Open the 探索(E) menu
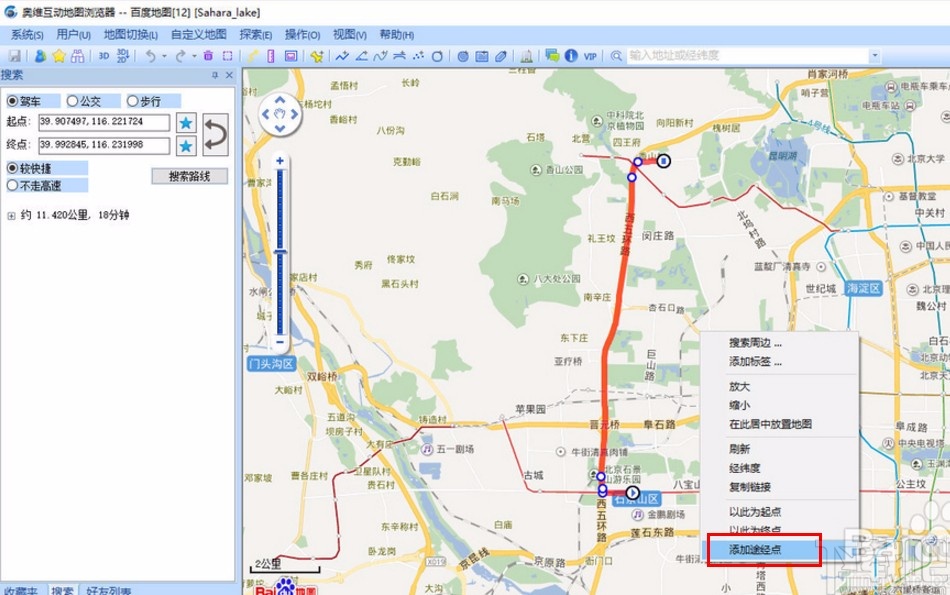Screen dimensions: 950x595 pos(256,35)
